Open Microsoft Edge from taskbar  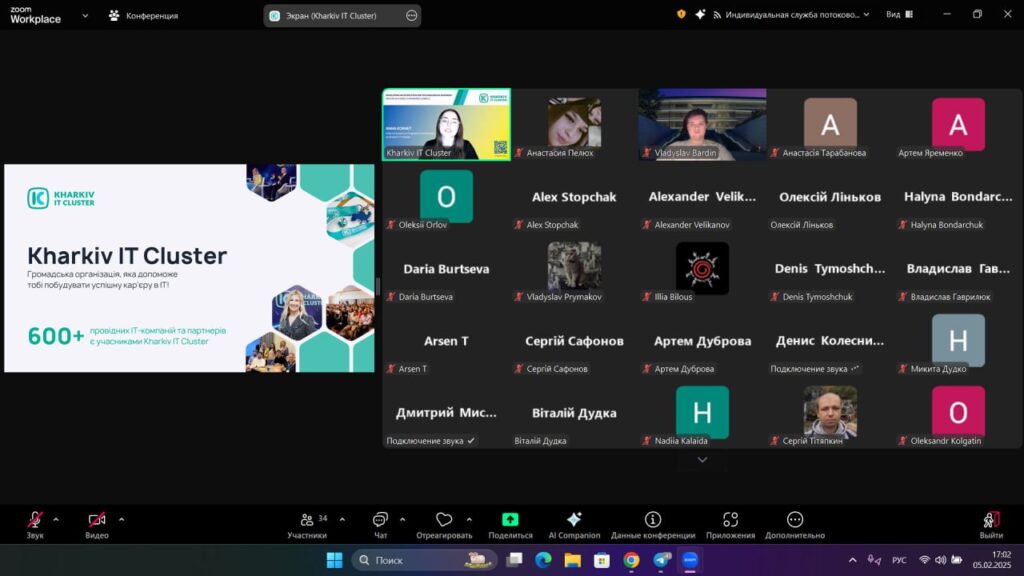tap(543, 560)
